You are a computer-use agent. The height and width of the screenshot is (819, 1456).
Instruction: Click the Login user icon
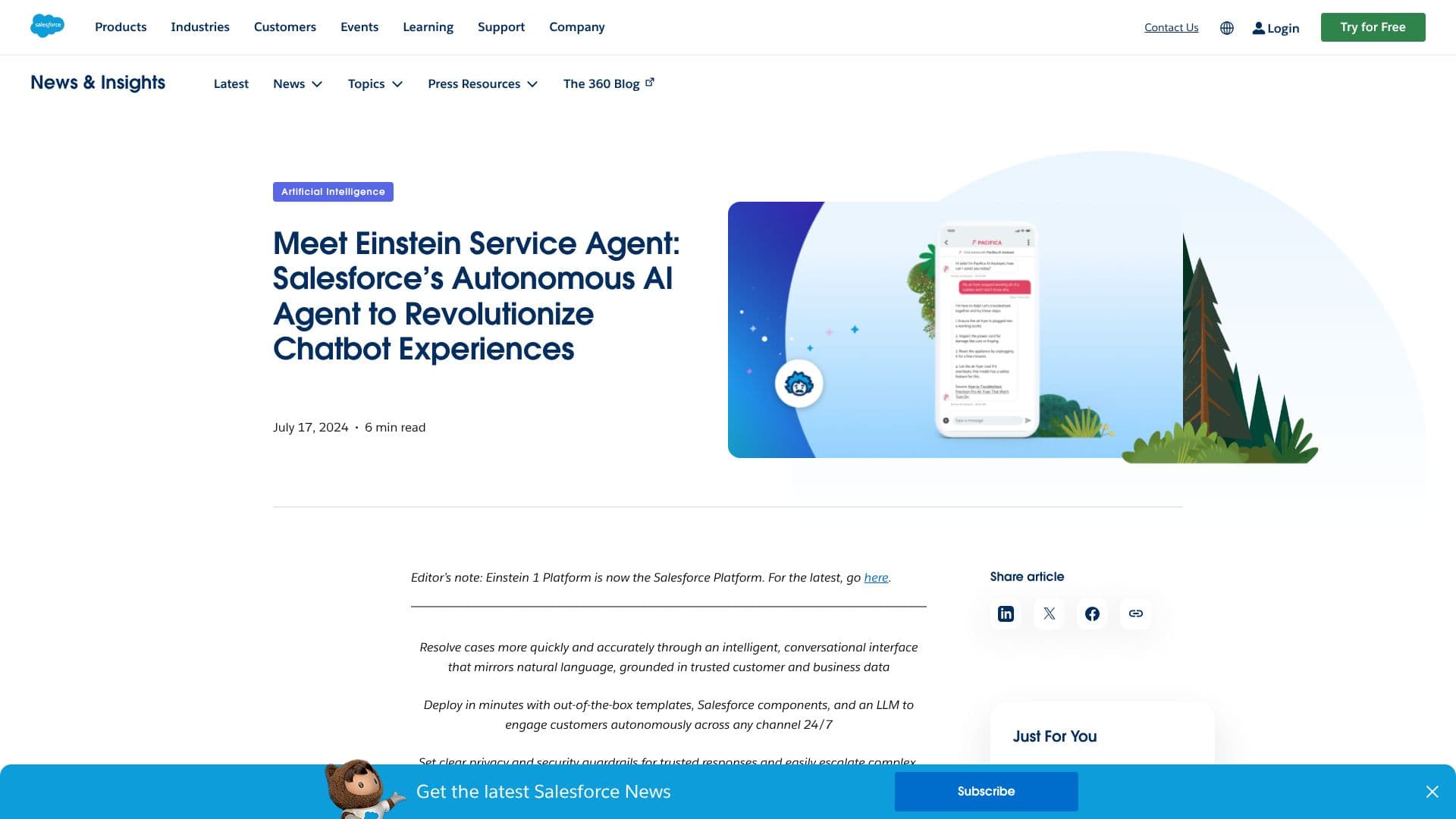[1259, 28]
